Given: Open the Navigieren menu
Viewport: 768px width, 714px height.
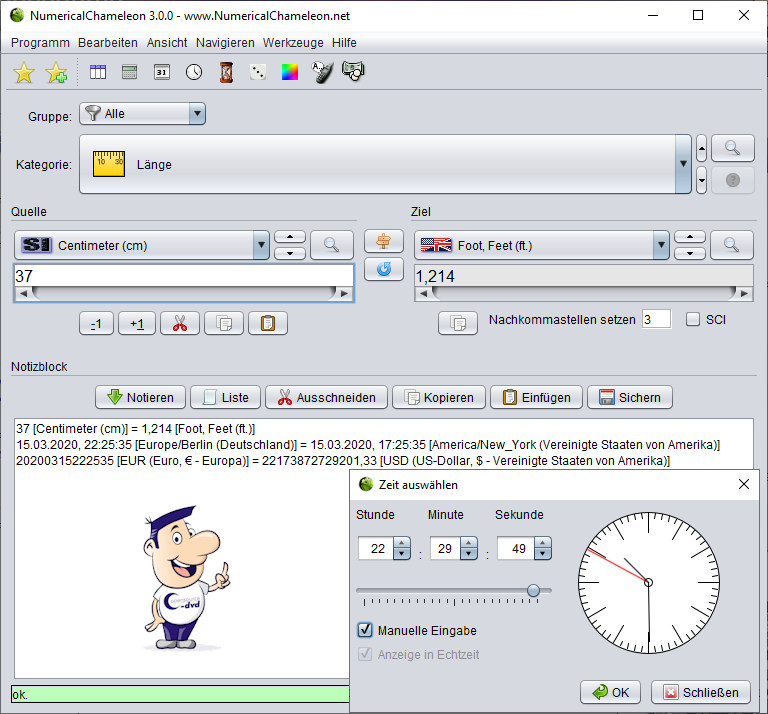Looking at the screenshot, I should 225,43.
